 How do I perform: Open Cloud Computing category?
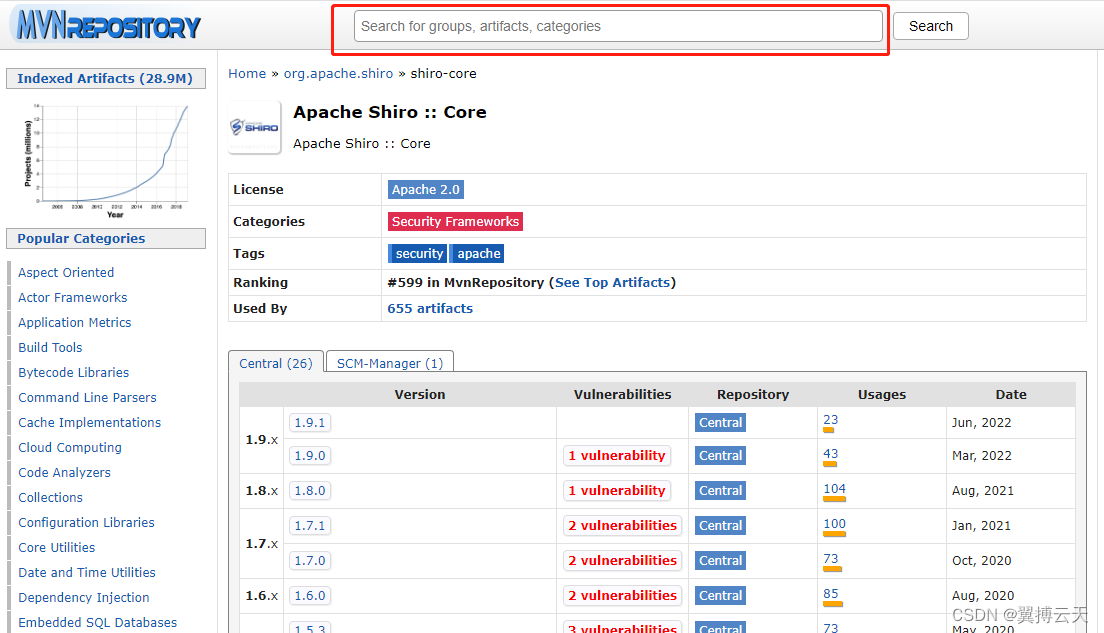coord(70,447)
